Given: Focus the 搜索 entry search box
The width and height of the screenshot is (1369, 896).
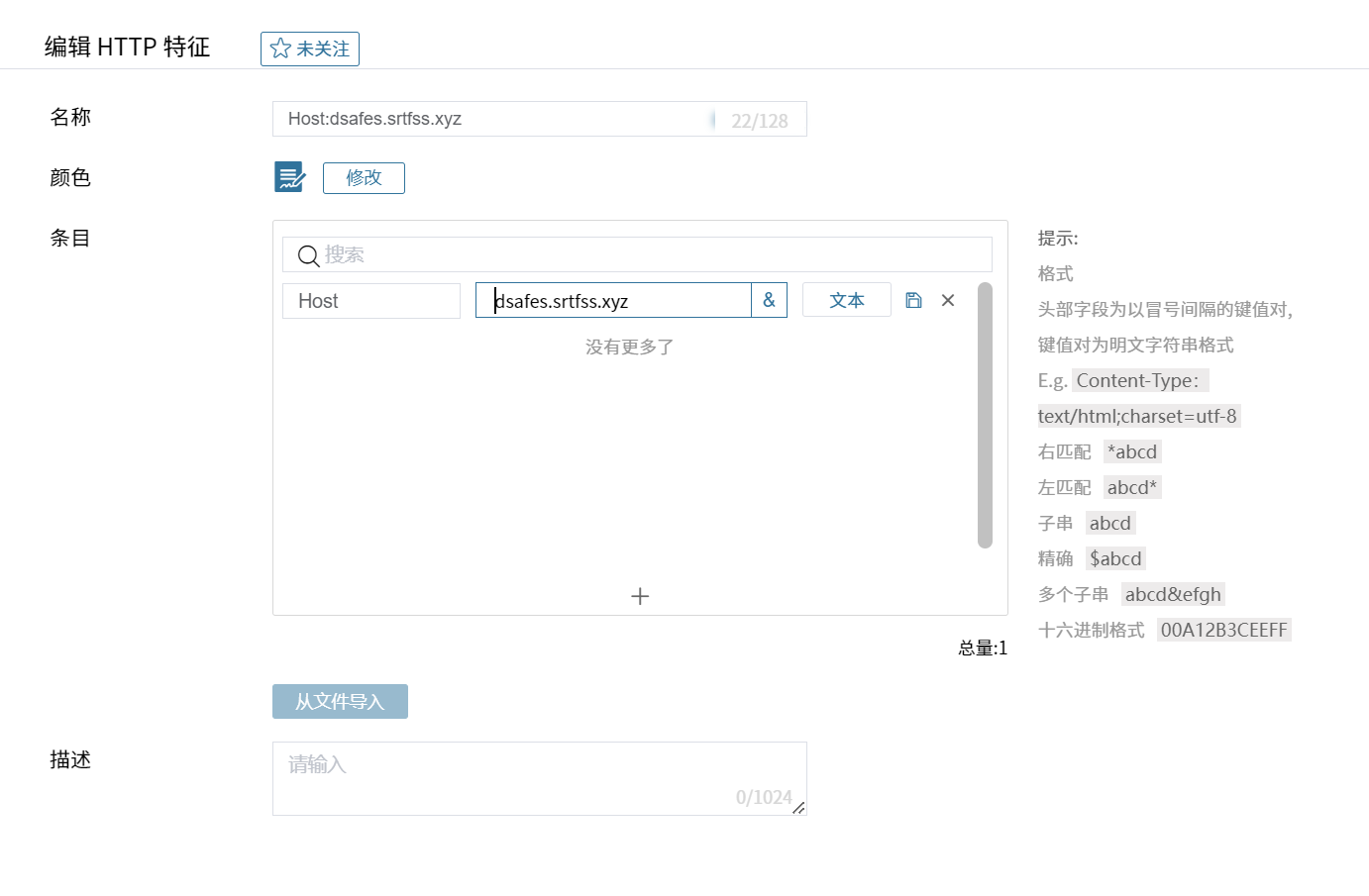Looking at the screenshot, I should point(644,254).
